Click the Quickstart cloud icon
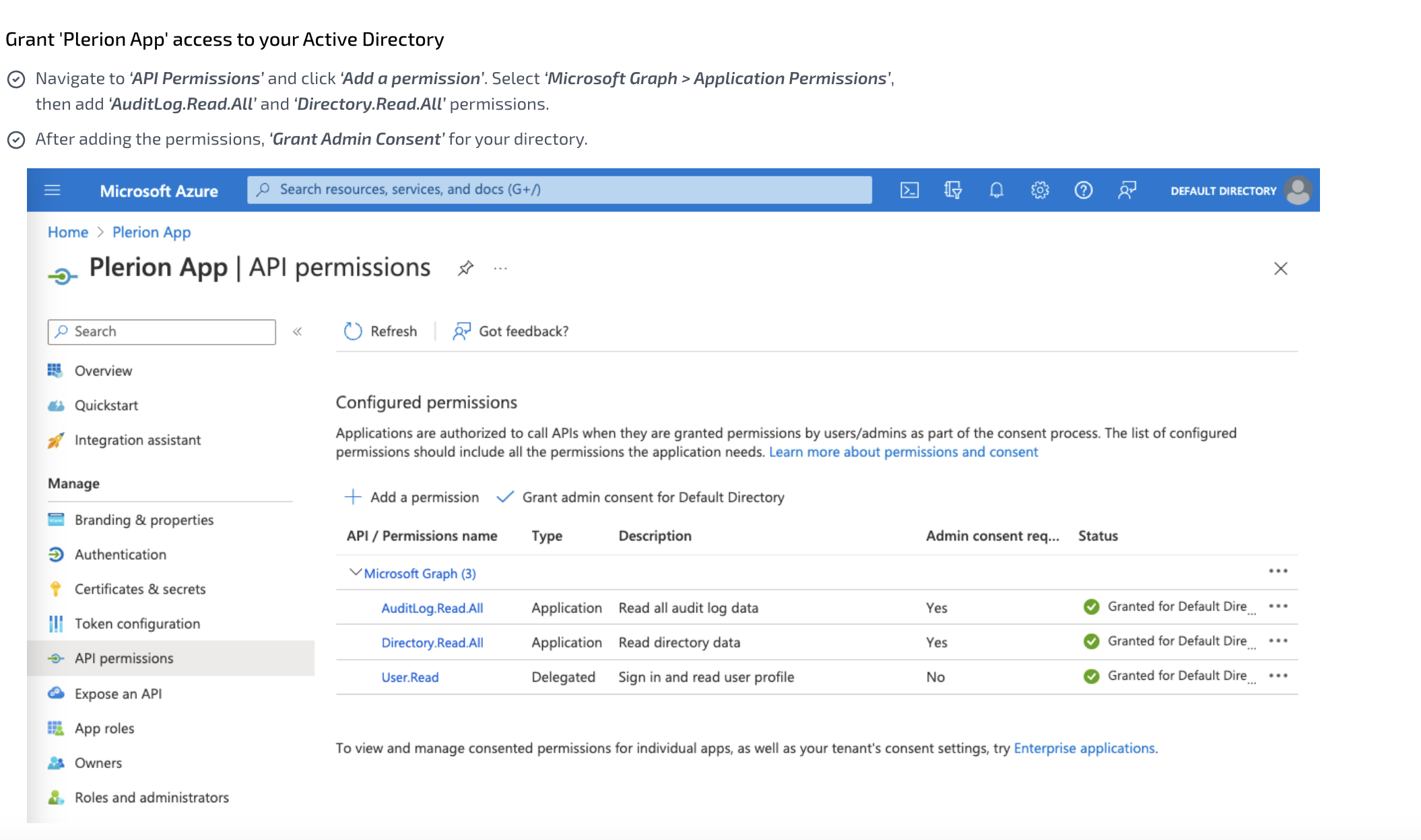 pos(56,405)
